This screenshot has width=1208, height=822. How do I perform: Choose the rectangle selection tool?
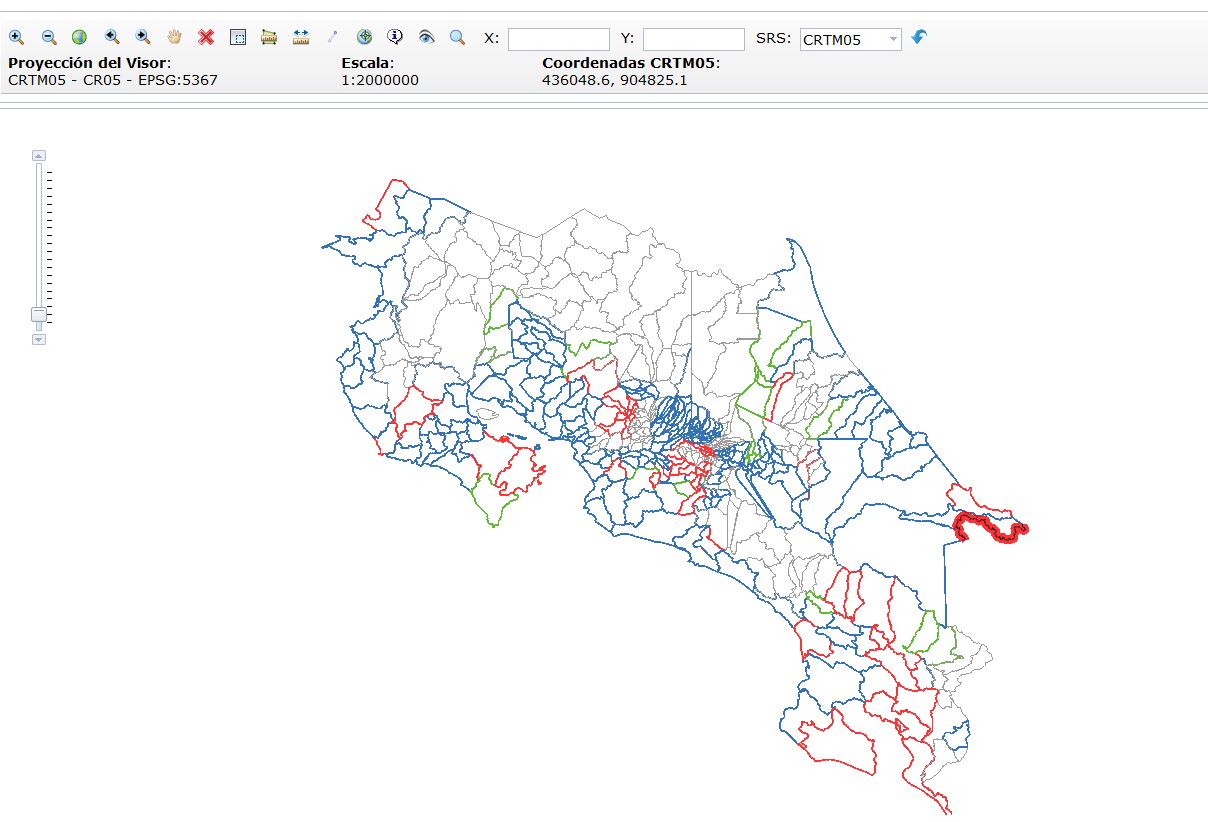[238, 37]
